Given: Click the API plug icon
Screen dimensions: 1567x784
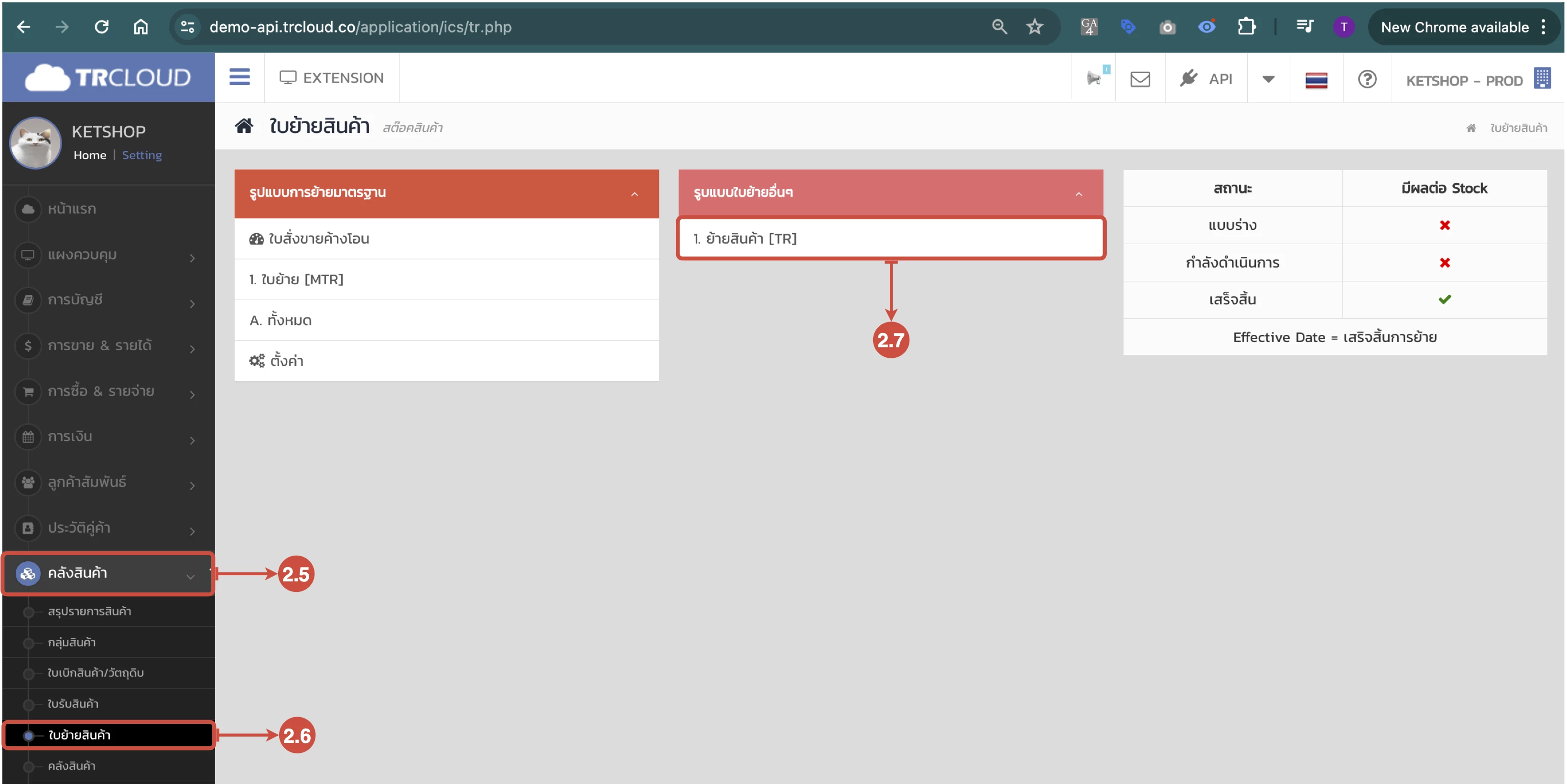Looking at the screenshot, I should click(1188, 78).
